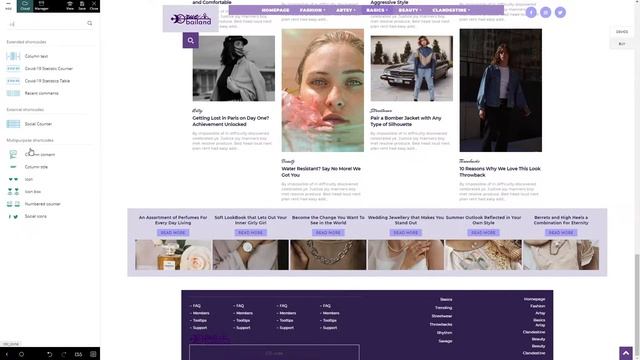The width and height of the screenshot is (640, 360).
Task: Click the View button in builder toolbar
Action: tap(70, 6)
